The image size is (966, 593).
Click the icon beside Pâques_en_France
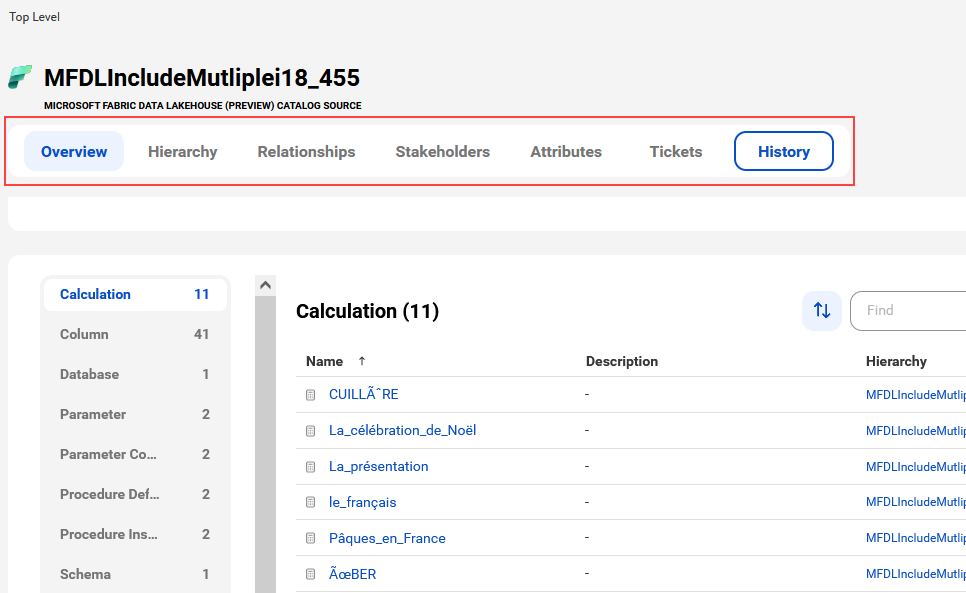pyautogui.click(x=310, y=538)
